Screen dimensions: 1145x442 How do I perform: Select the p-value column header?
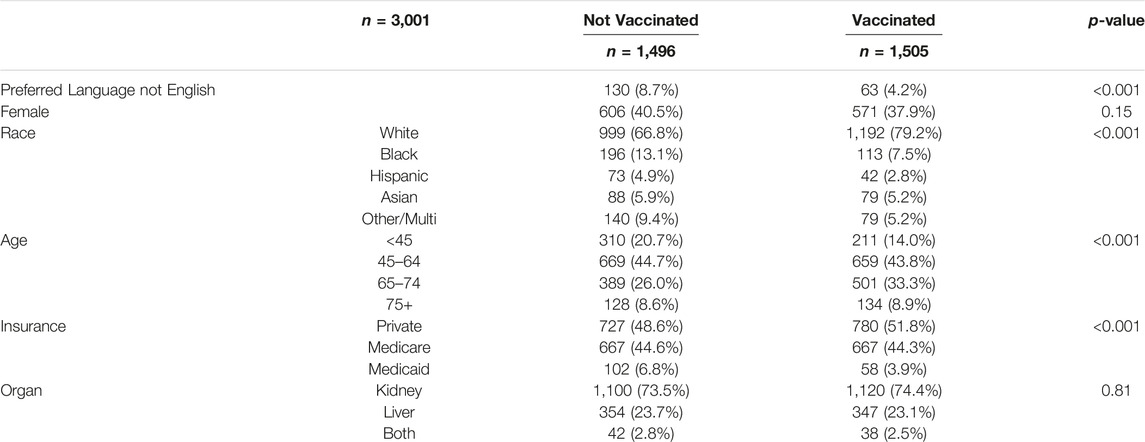[x=1114, y=21]
